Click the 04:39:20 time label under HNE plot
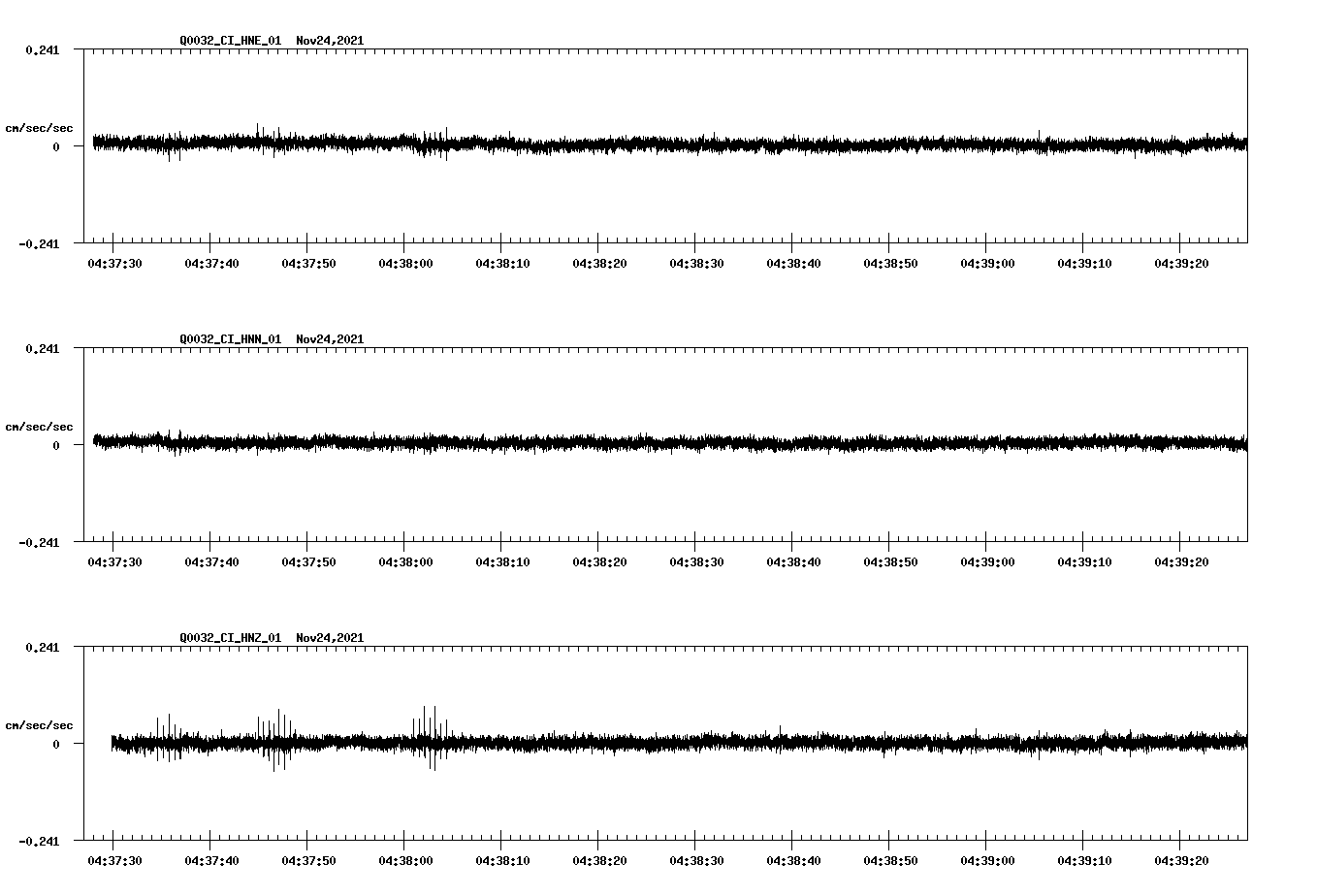The image size is (1317, 896). point(1181,263)
